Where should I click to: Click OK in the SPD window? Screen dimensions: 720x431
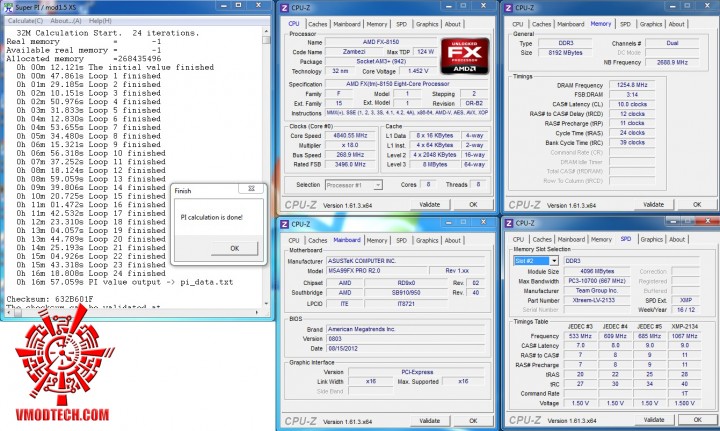click(698, 420)
